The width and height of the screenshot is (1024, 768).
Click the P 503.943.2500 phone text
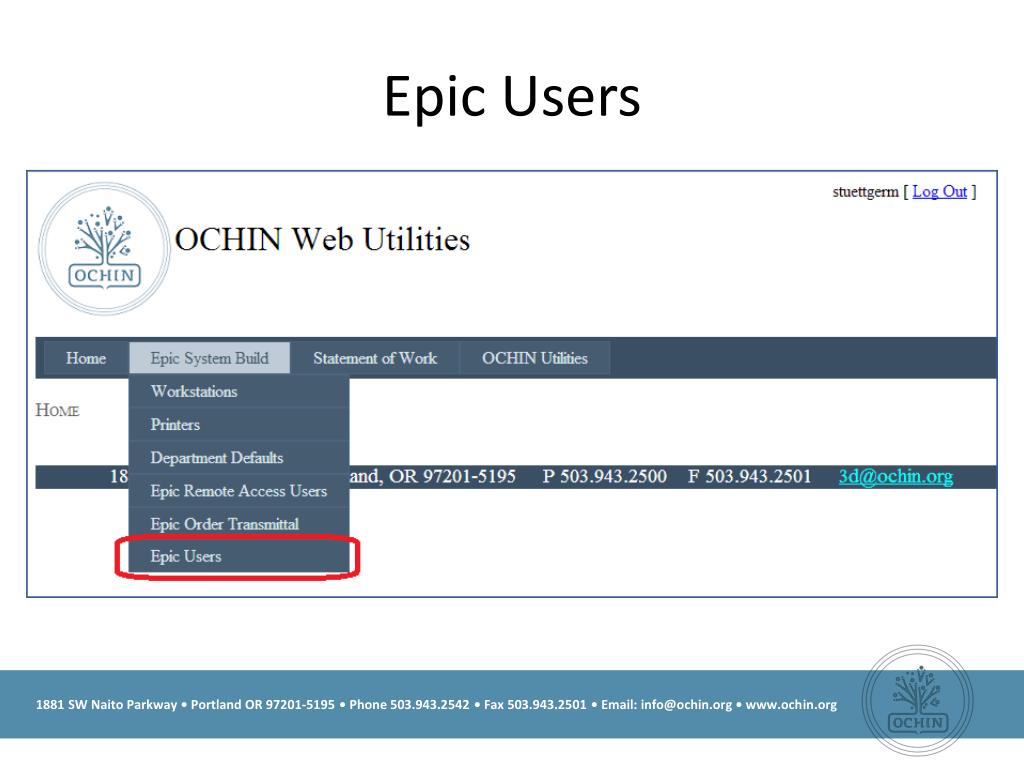[604, 476]
